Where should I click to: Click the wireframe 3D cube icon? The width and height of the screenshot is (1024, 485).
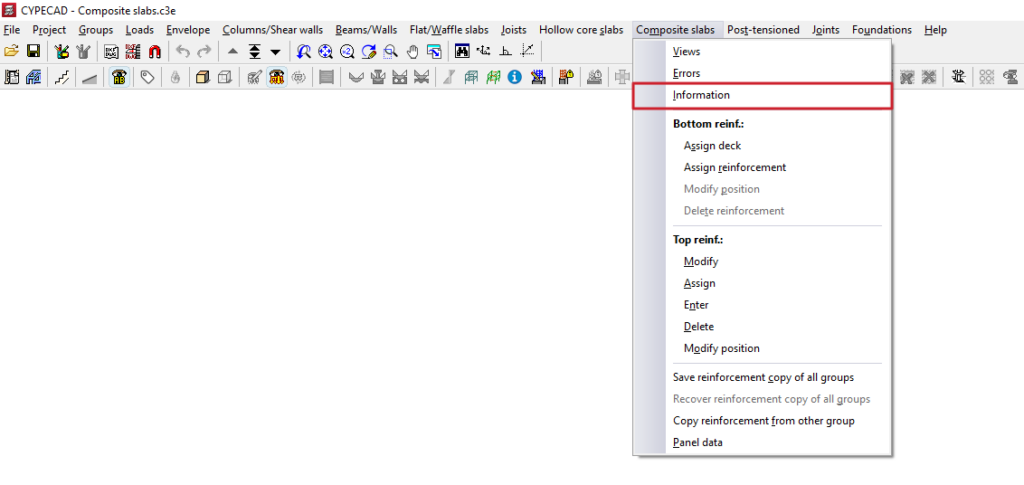point(224,78)
